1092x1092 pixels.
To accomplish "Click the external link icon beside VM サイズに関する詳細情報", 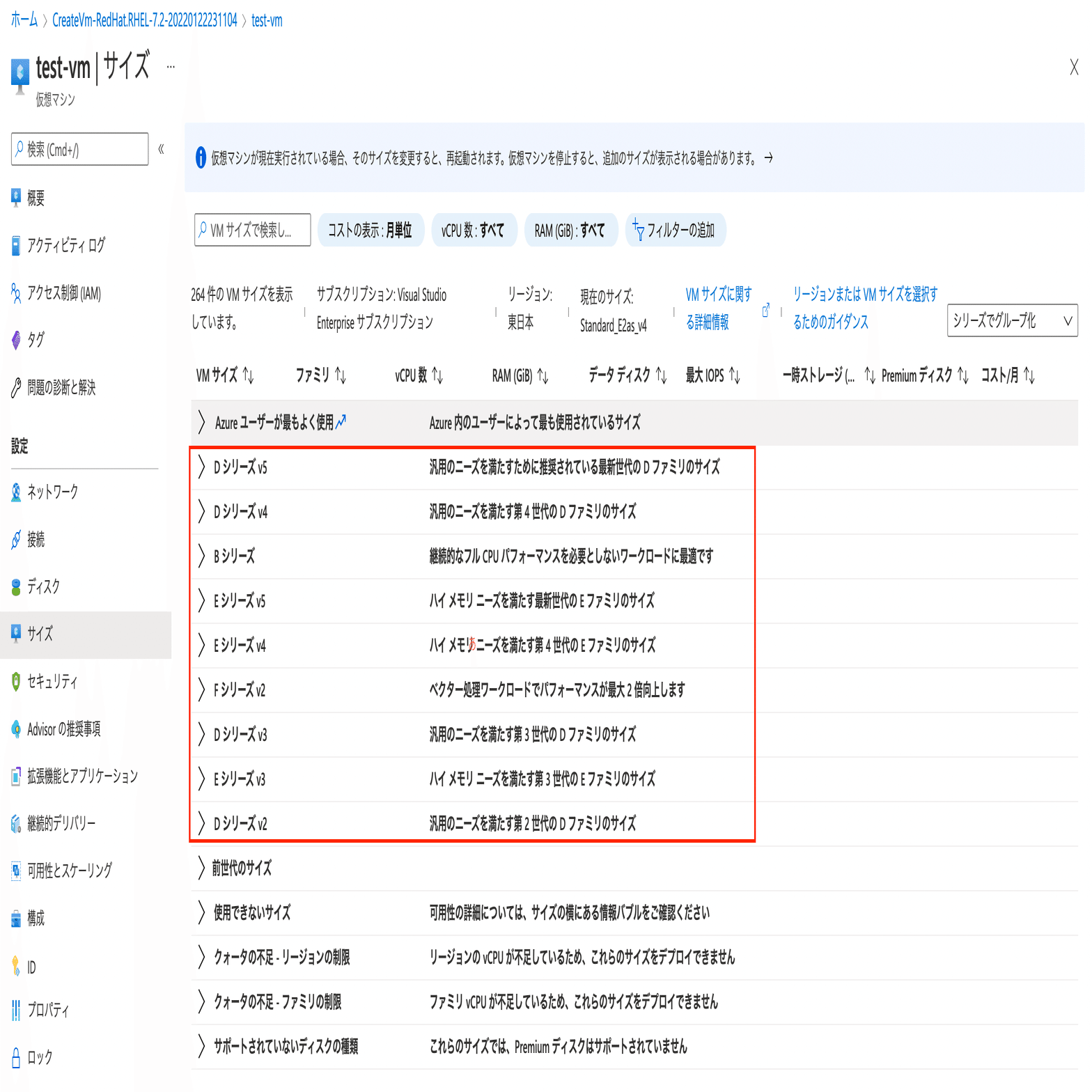I will (765, 311).
